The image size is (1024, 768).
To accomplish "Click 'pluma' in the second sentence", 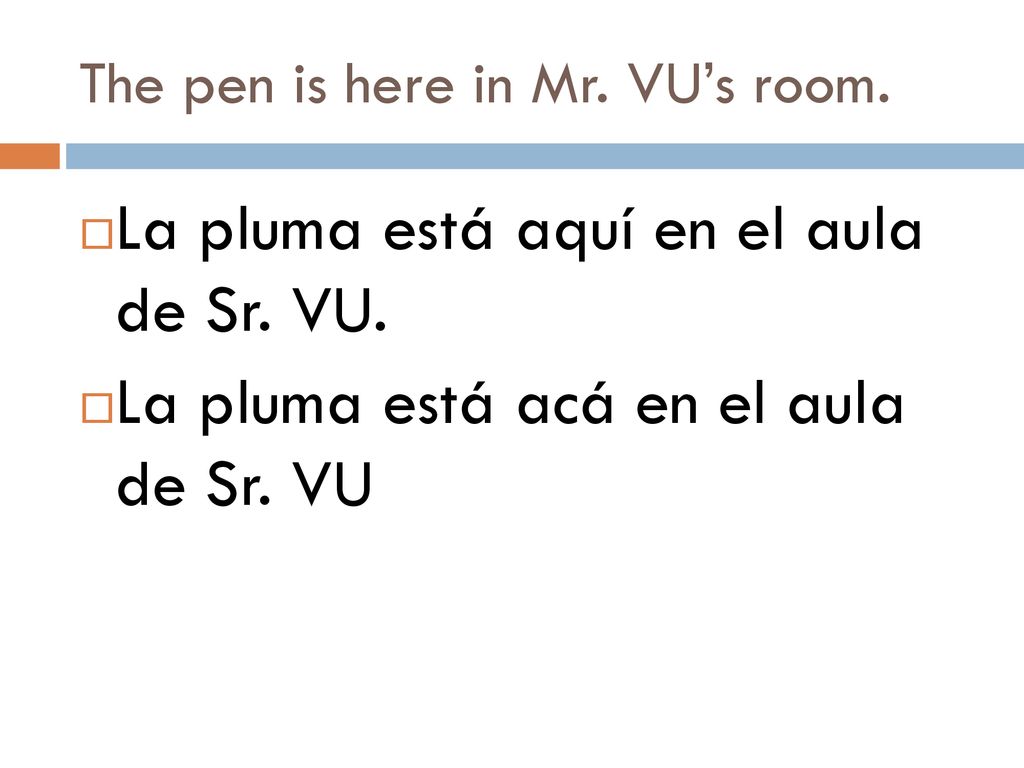I will click(281, 407).
